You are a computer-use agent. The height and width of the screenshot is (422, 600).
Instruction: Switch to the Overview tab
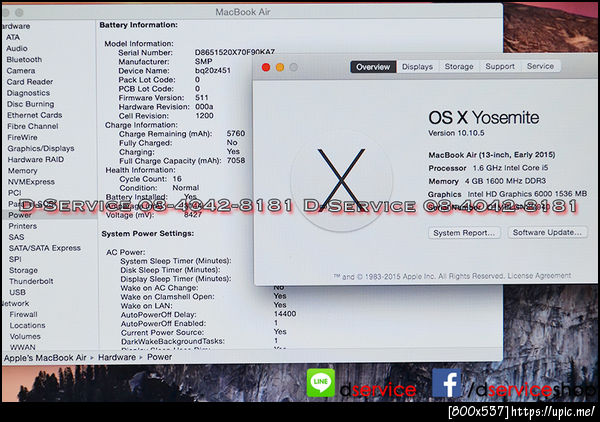pos(373,67)
